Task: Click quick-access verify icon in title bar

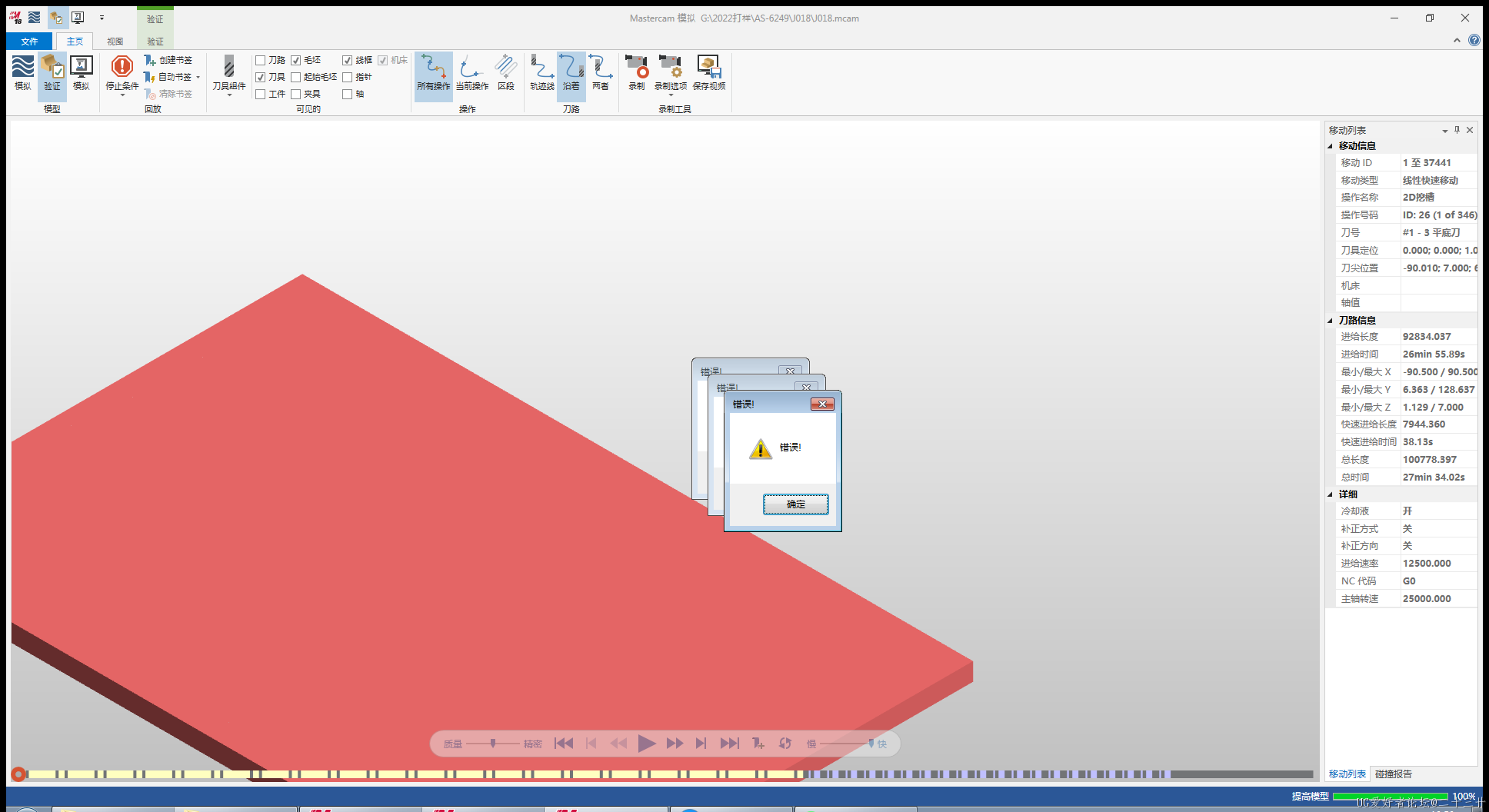Action: point(57,18)
